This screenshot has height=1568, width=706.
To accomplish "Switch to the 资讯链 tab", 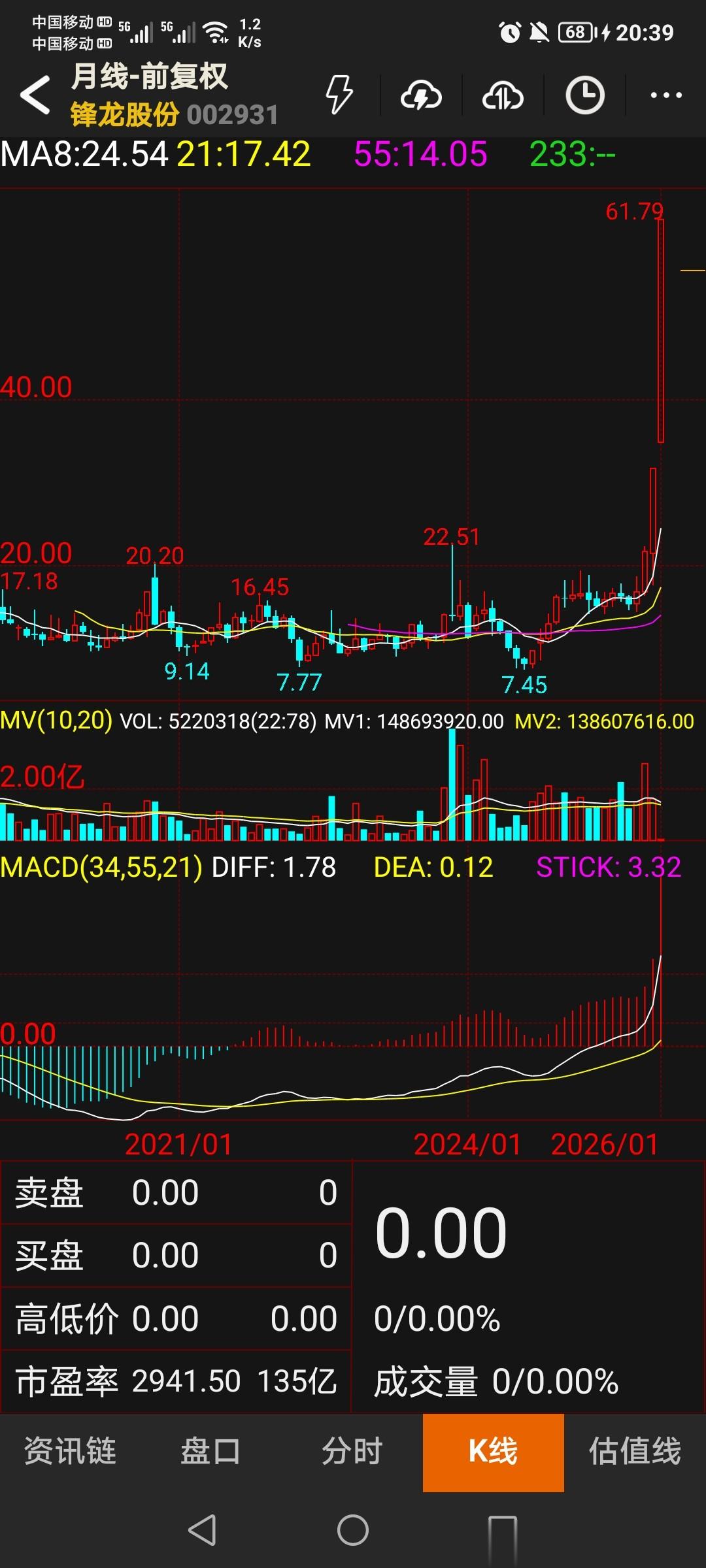I will click(70, 1451).
